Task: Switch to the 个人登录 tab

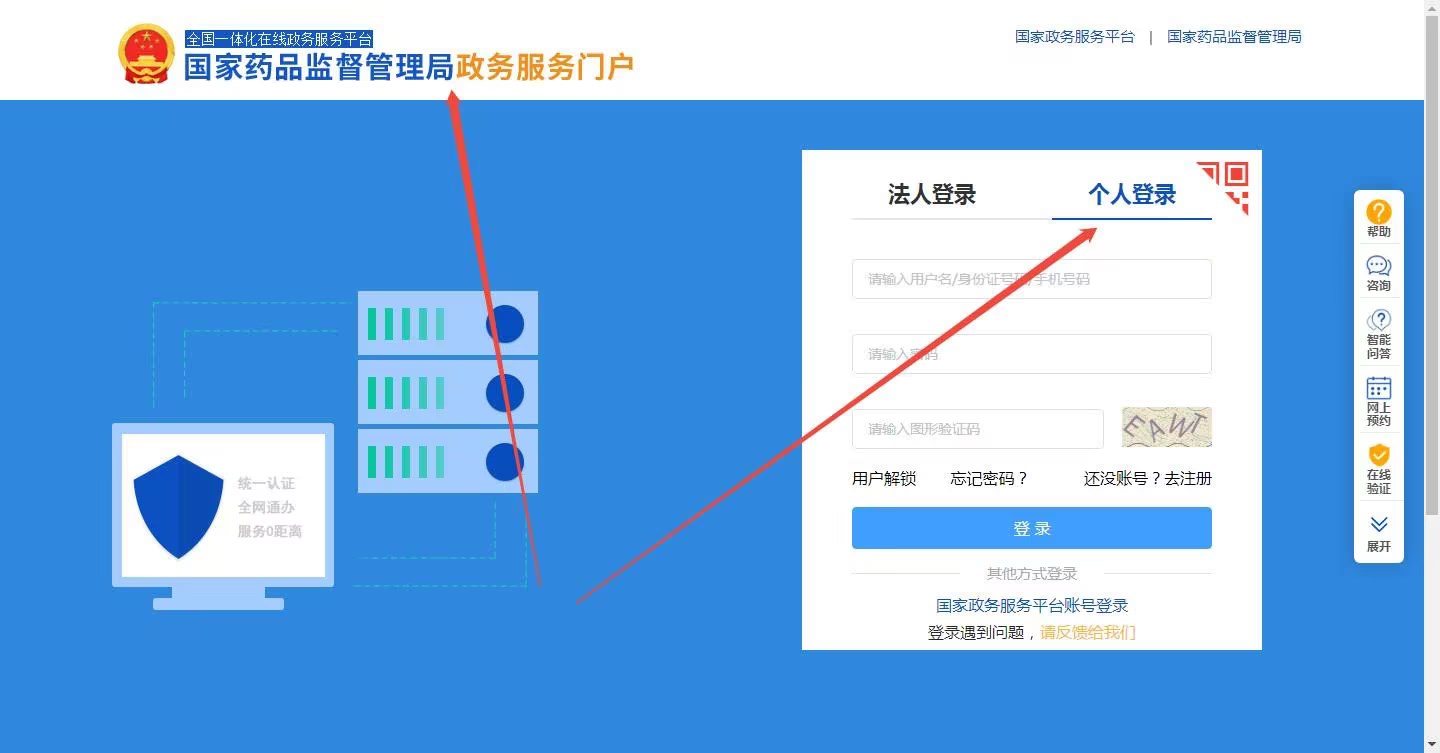Action: [x=1132, y=194]
